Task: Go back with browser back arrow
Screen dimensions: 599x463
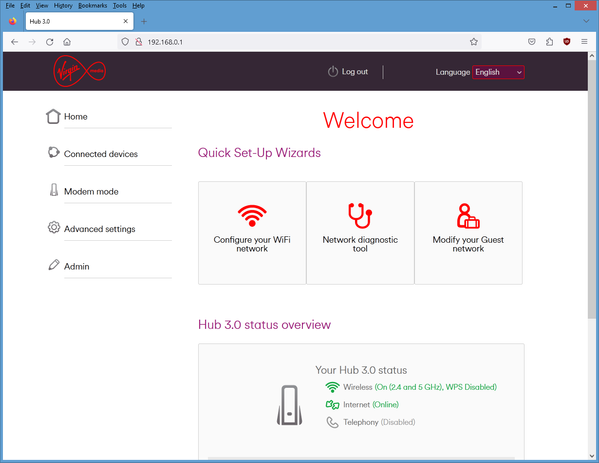Action: tap(15, 42)
